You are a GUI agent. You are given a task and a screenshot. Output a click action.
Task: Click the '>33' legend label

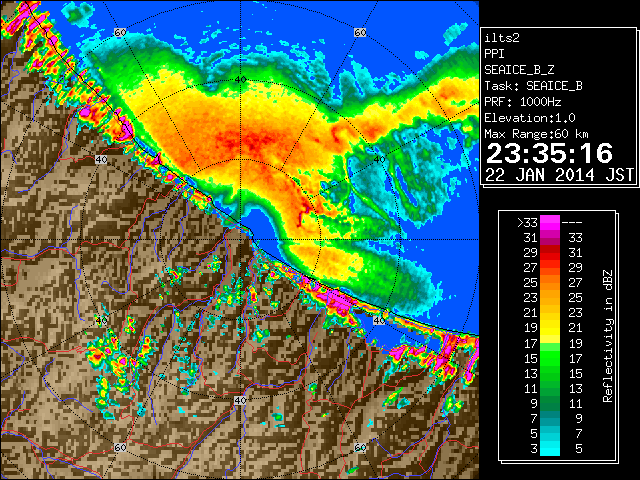tap(527, 223)
